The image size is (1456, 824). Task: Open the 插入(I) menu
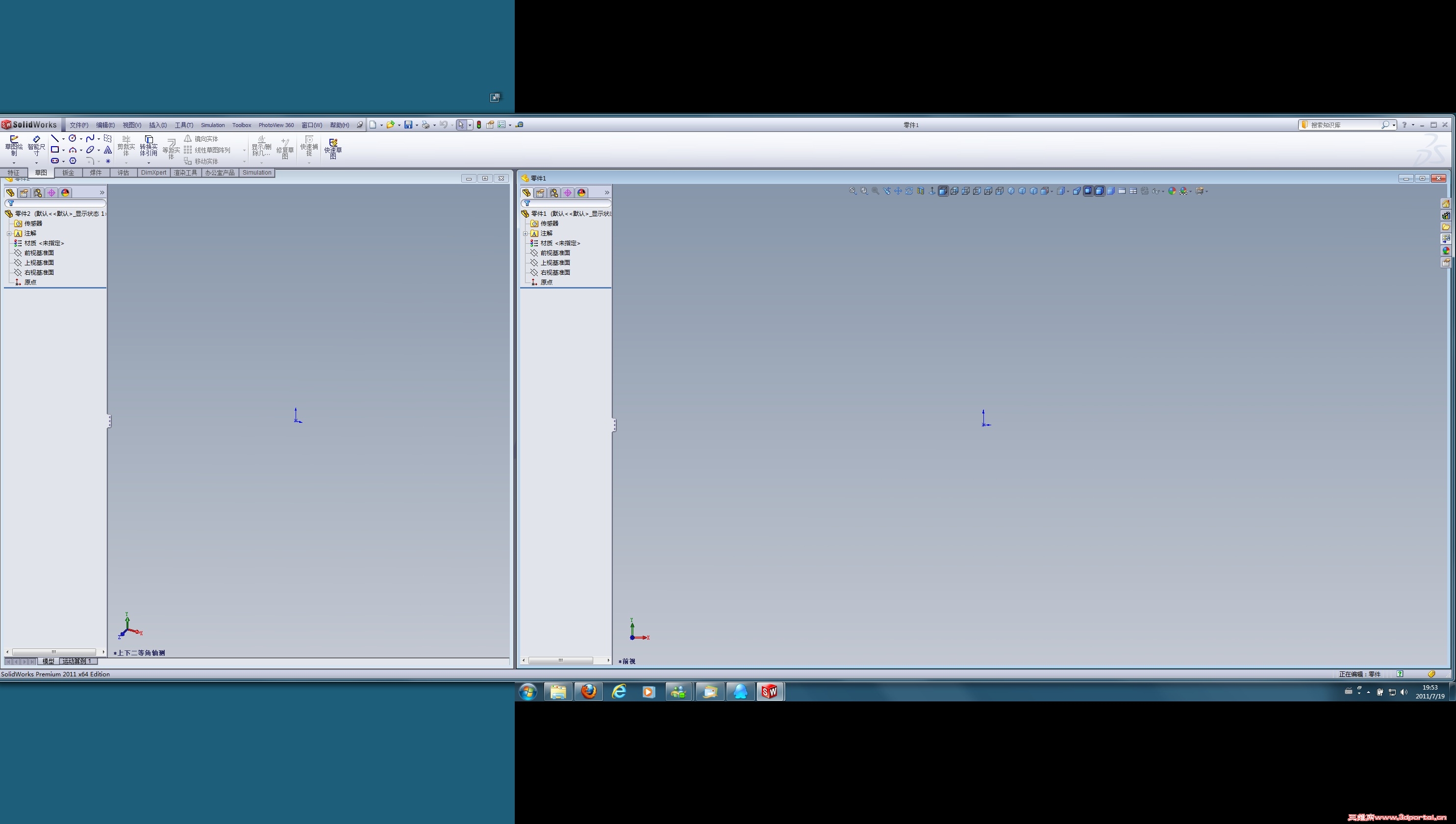(x=157, y=125)
